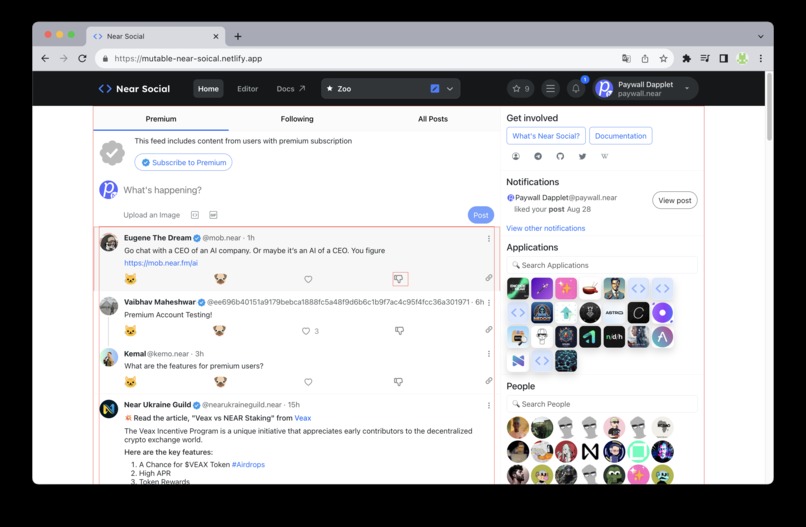Open the more options on Eugene The Dream's post
This screenshot has height=527, width=806.
[488, 239]
